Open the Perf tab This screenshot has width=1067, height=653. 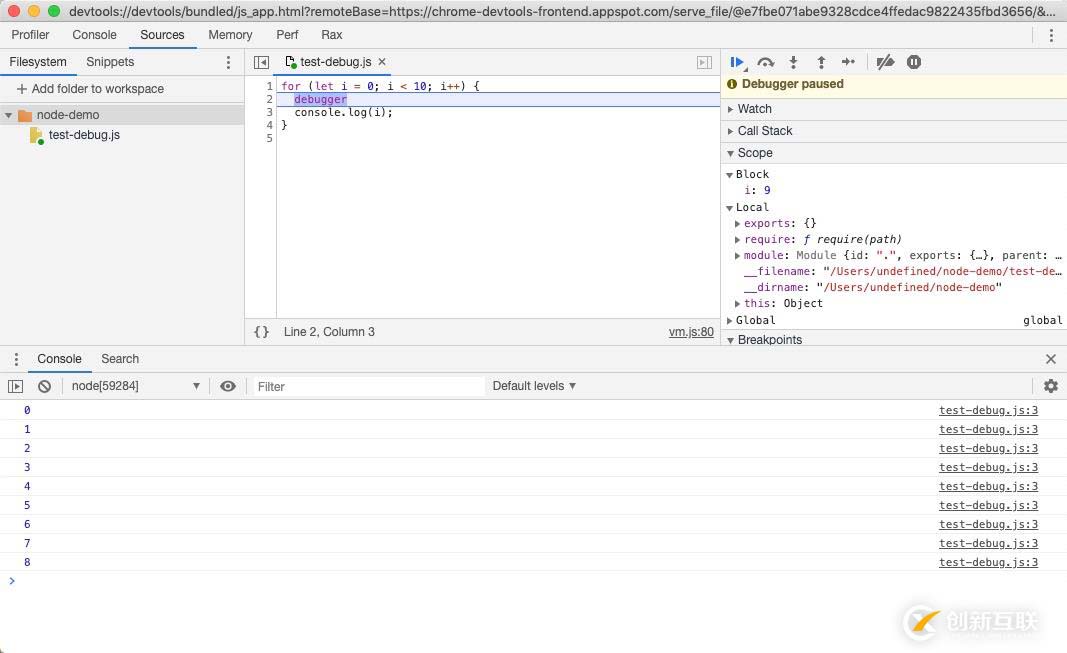pos(287,35)
